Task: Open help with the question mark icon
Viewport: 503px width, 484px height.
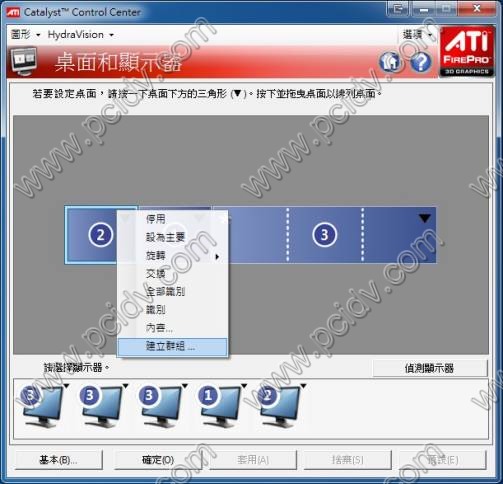Action: [x=420, y=62]
